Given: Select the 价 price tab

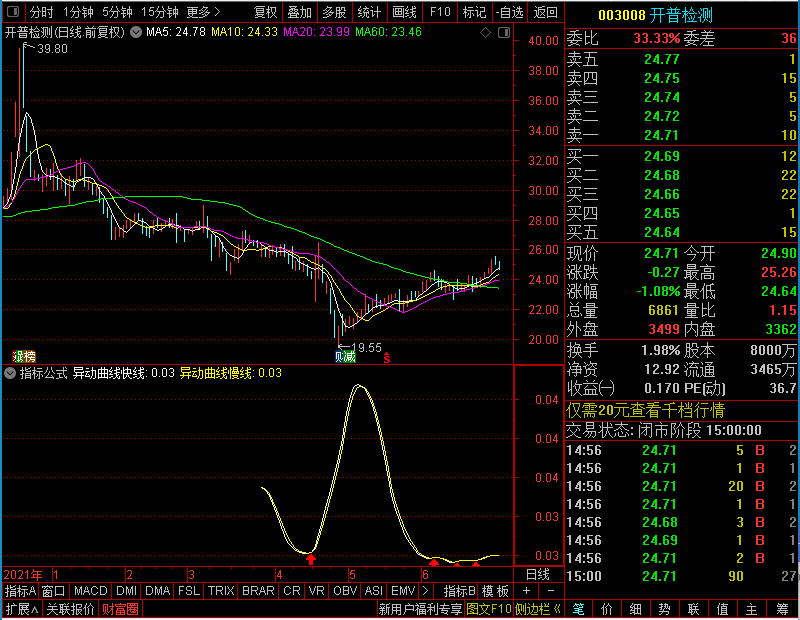Looking at the screenshot, I should coord(607,609).
